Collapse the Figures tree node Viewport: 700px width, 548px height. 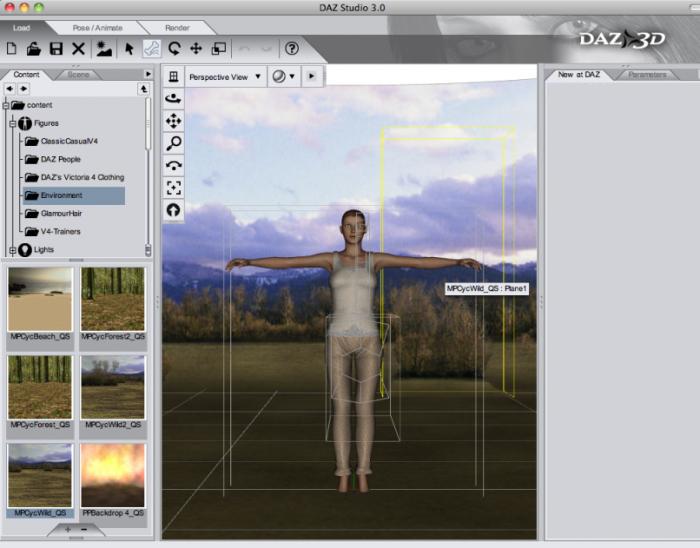(12, 124)
